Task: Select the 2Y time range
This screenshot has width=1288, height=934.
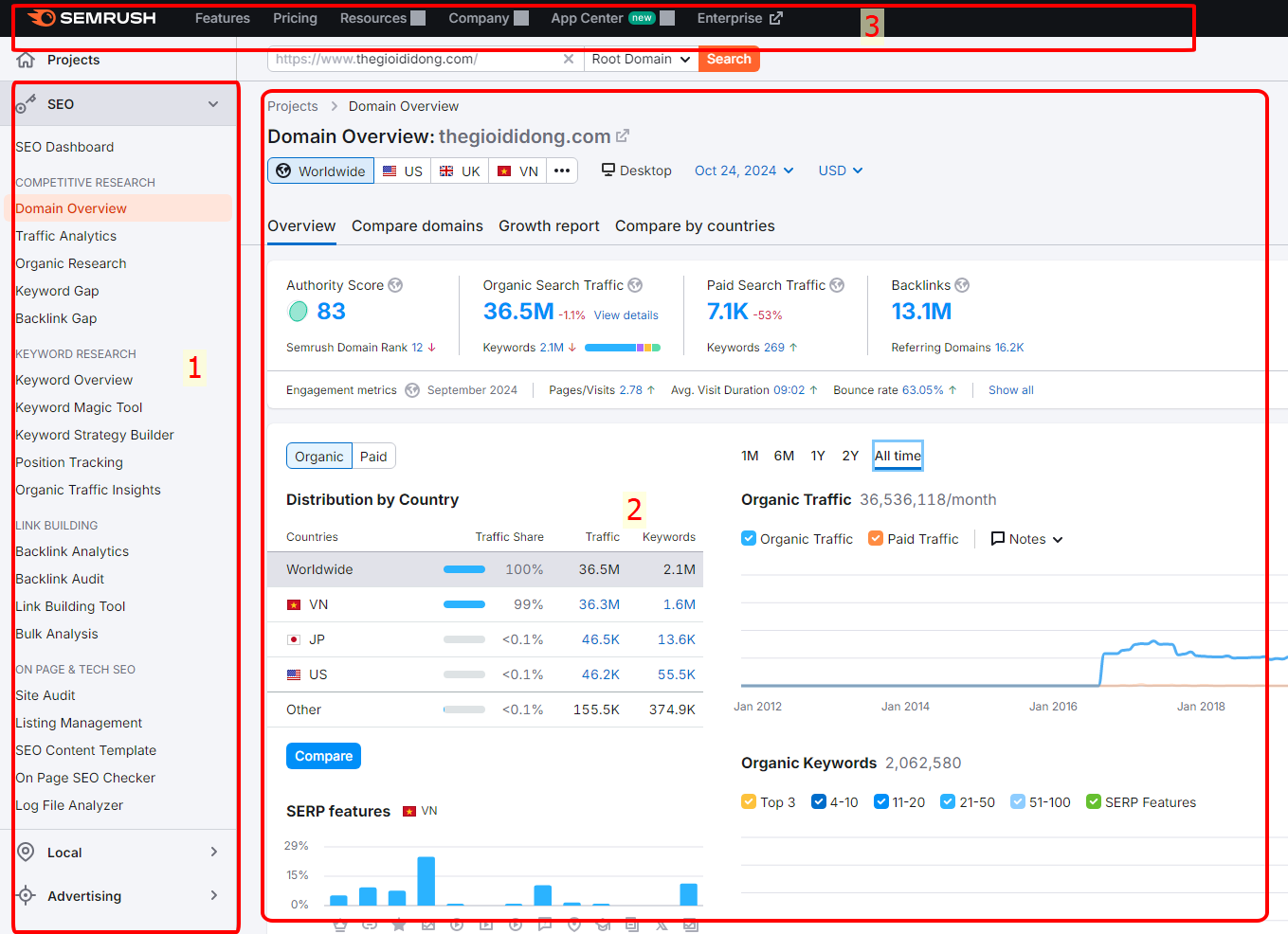Action: (850, 456)
